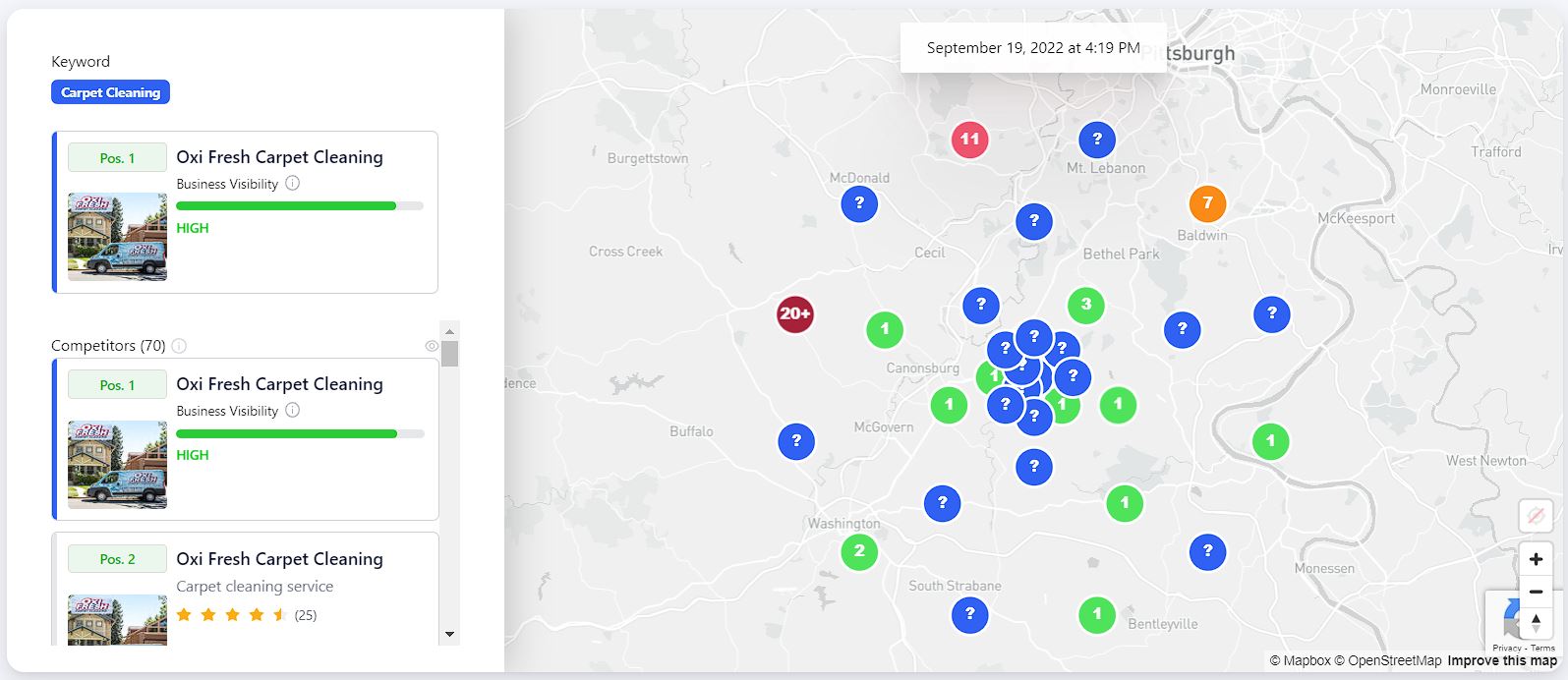This screenshot has height=680, width=1568.
Task: Click the orange 7 marker near Baldwin
Action: pyautogui.click(x=1207, y=203)
